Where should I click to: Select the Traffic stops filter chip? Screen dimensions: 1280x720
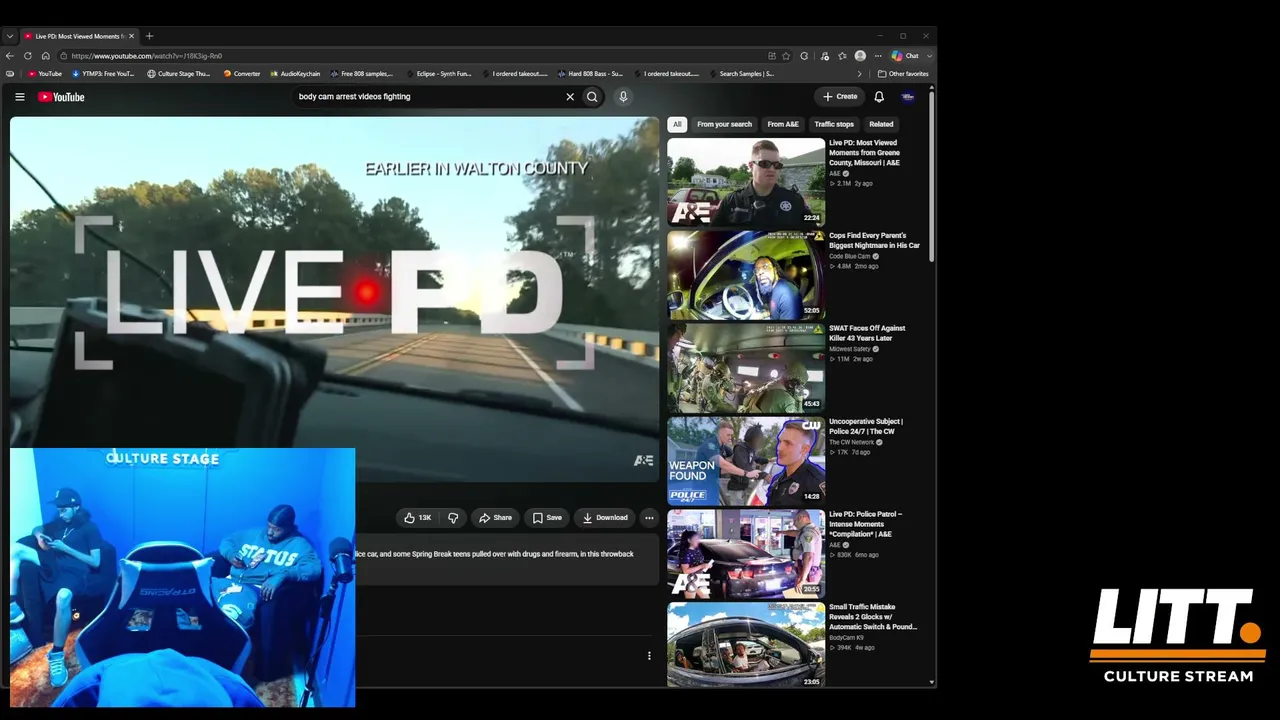[x=834, y=124]
